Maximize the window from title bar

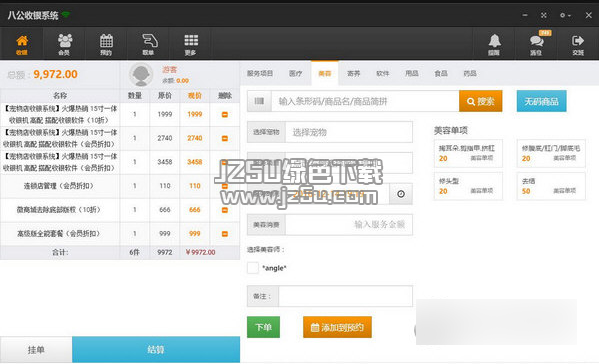pyautogui.click(x=543, y=15)
